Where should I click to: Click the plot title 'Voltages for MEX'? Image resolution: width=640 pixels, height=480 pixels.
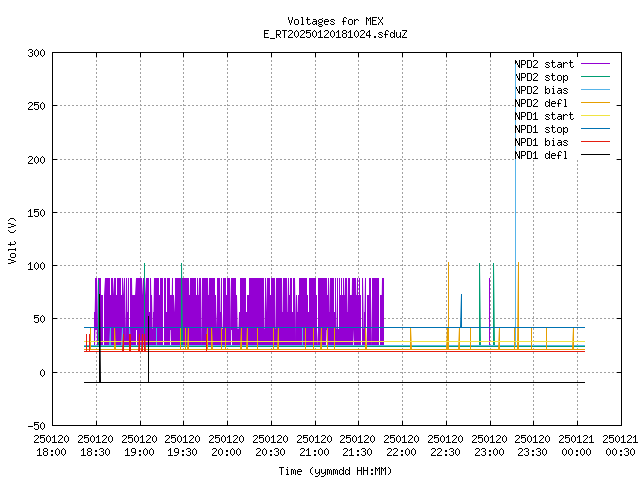(x=335, y=21)
